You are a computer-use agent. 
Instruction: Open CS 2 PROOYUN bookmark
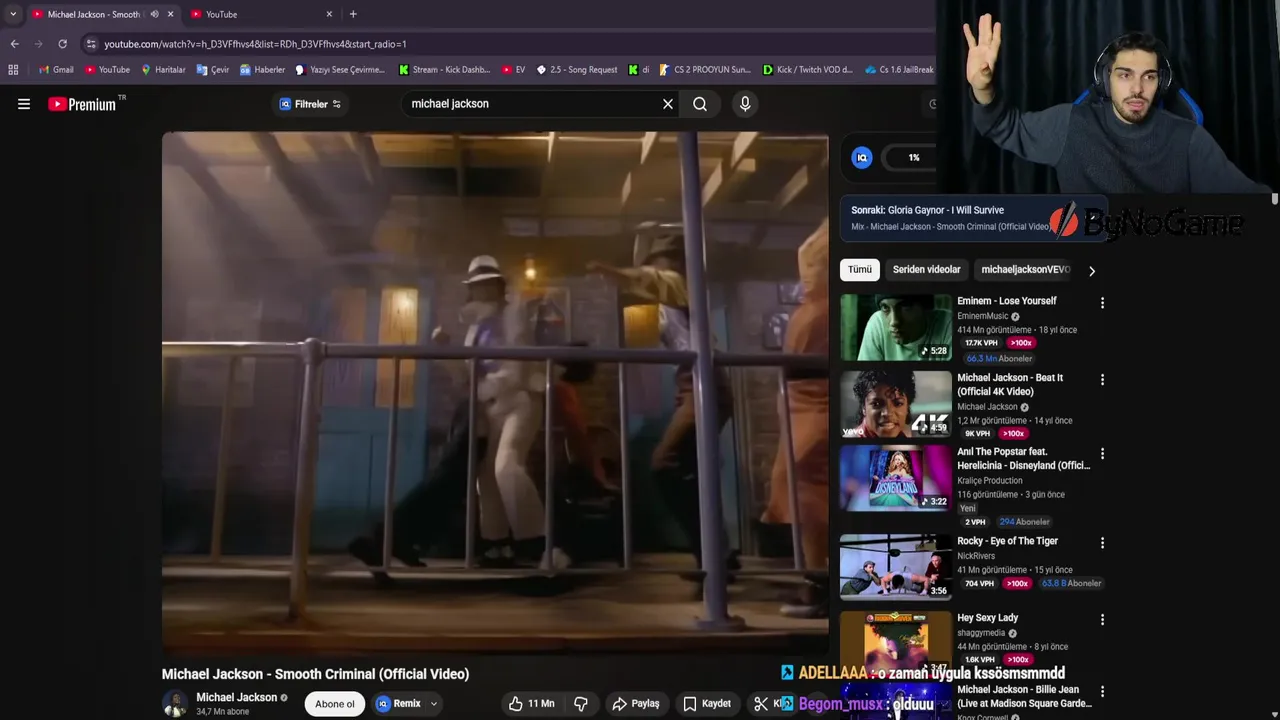click(x=705, y=70)
